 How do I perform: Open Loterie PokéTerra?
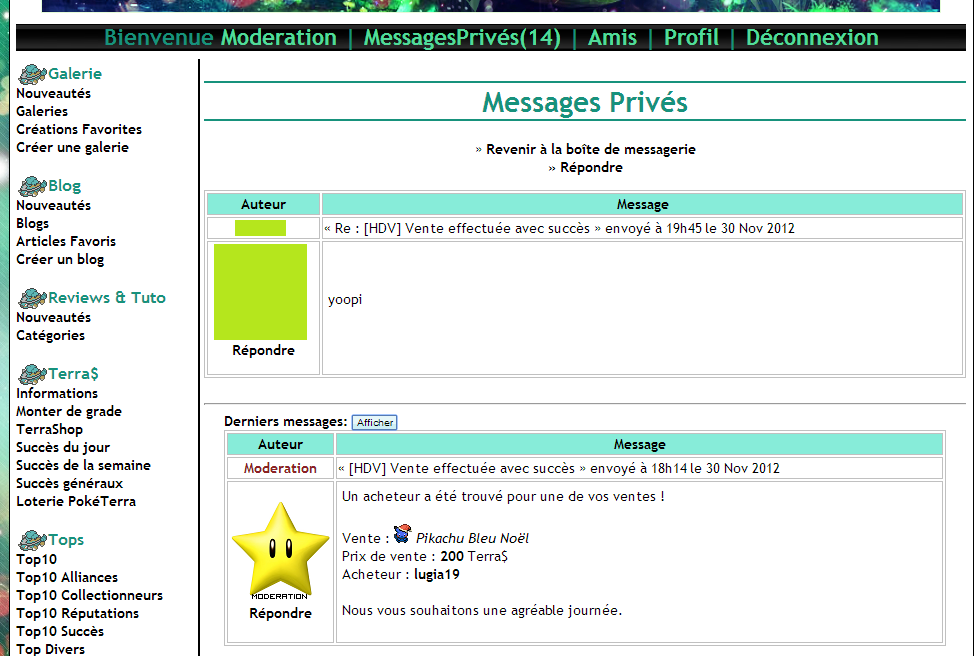tap(76, 501)
